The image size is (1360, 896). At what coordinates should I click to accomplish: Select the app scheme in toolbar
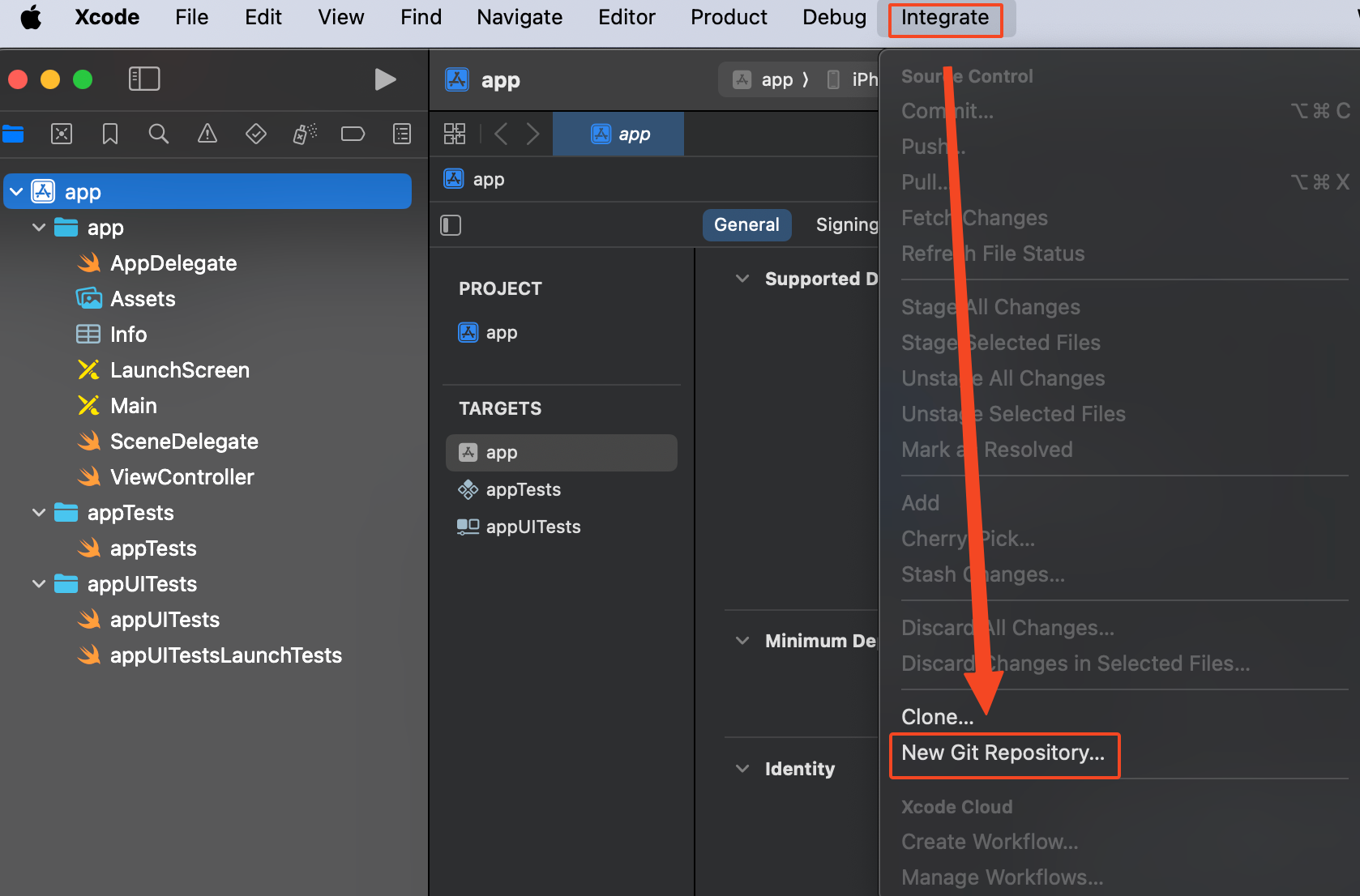[x=763, y=79]
